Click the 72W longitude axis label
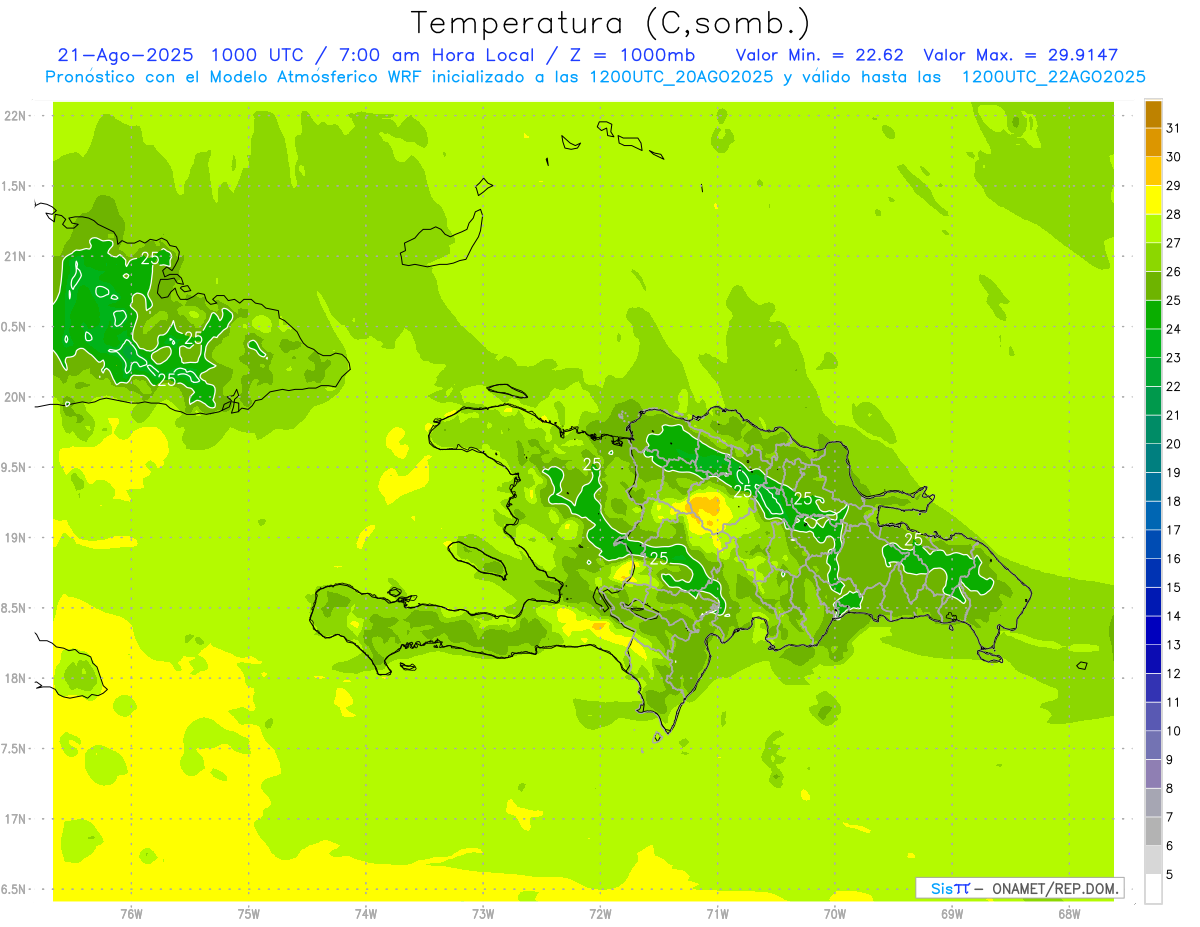Viewport: 1200px width, 927px height. (x=600, y=913)
